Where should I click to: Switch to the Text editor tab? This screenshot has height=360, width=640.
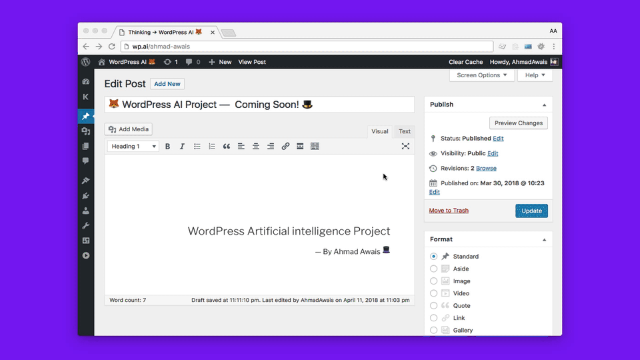click(x=404, y=131)
